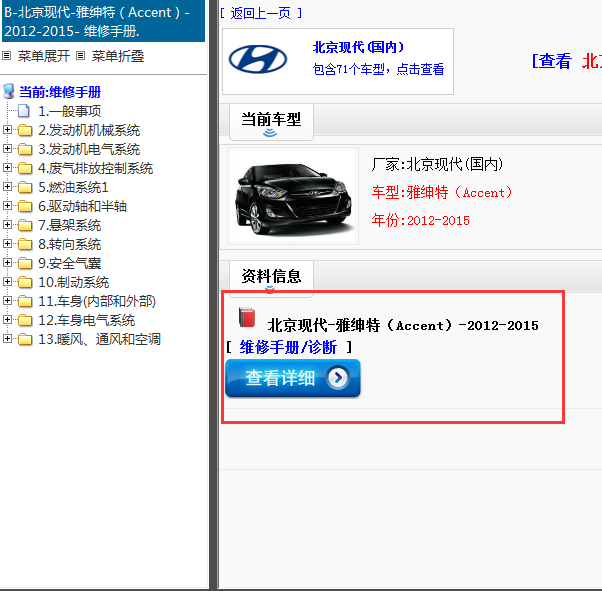The height and width of the screenshot is (591, 602).
Task: Click the folder icon for 3.发动机电气系统
Action: click(x=25, y=149)
